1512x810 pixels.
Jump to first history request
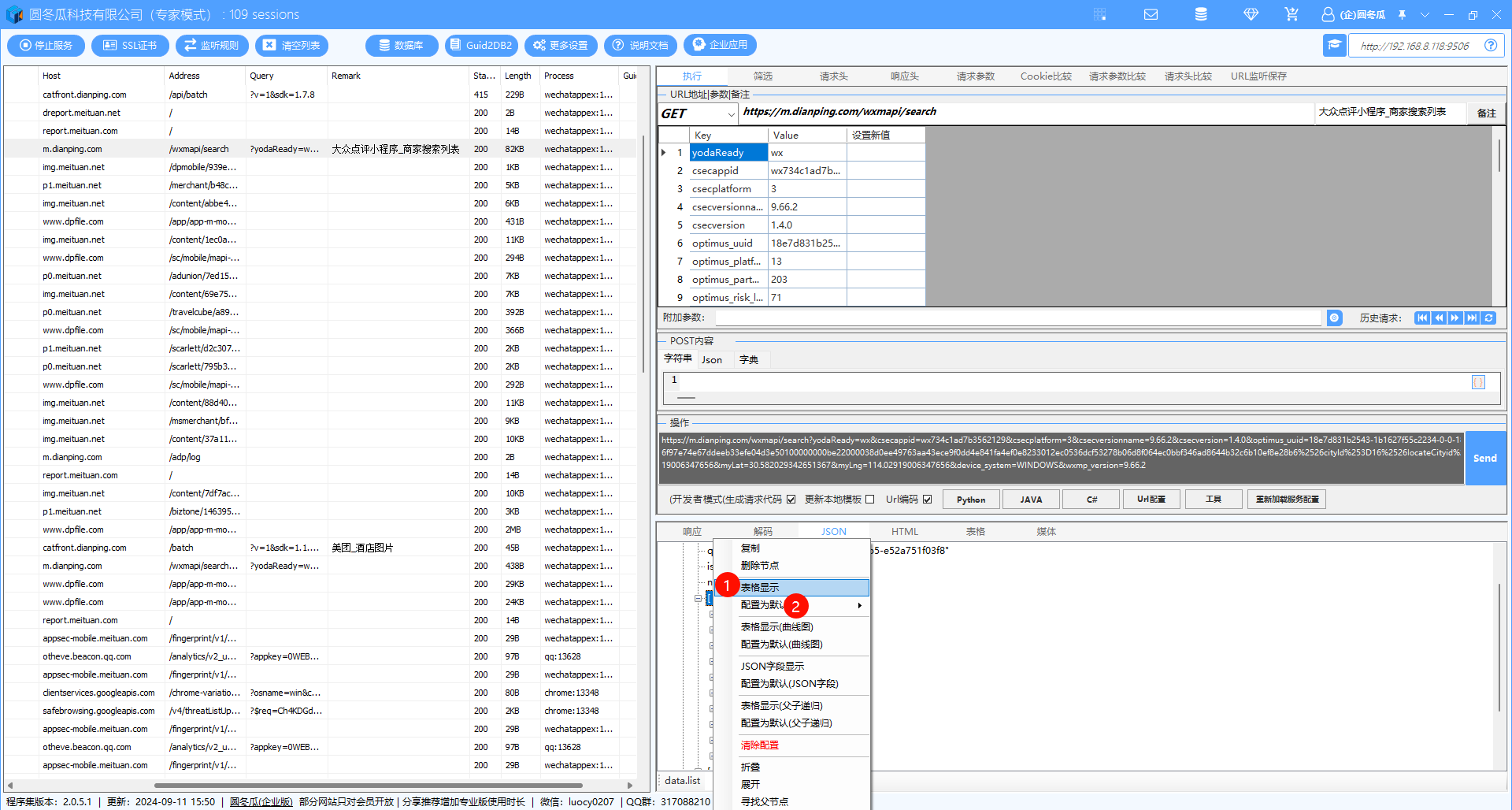tap(1421, 318)
